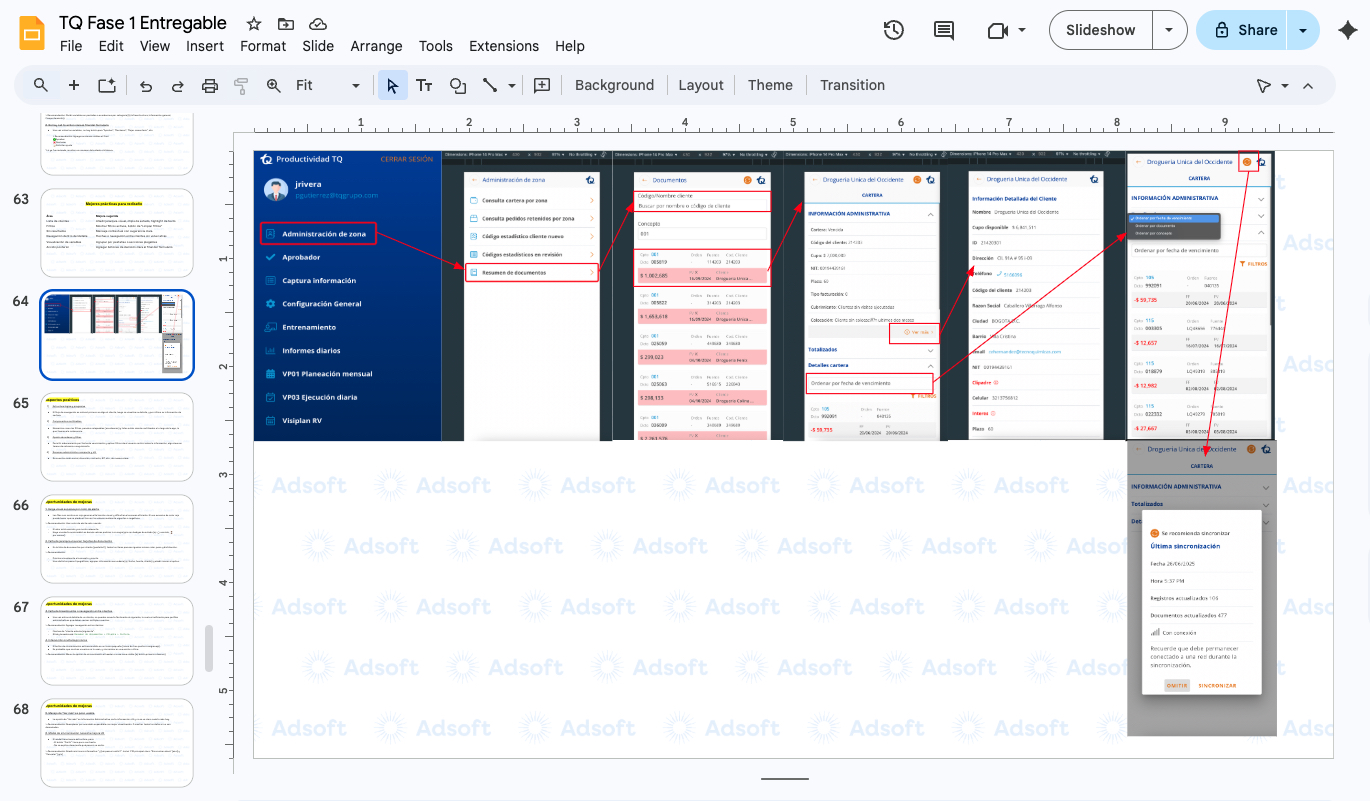This screenshot has height=801, width=1370.
Task: Select slide 68 thumbnail
Action: tap(117, 743)
